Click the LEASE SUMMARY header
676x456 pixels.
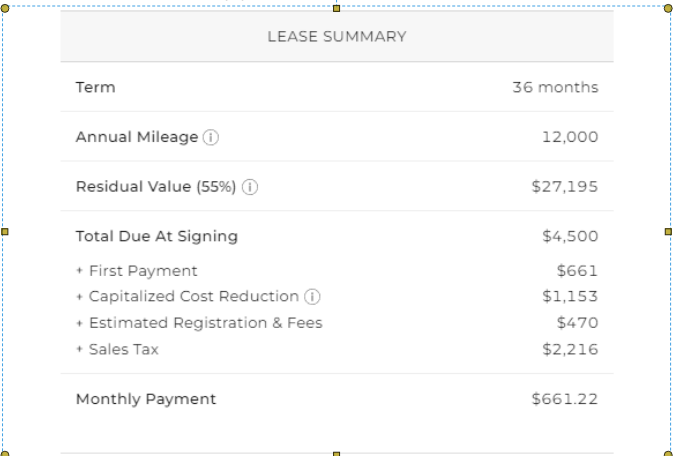[x=337, y=37]
